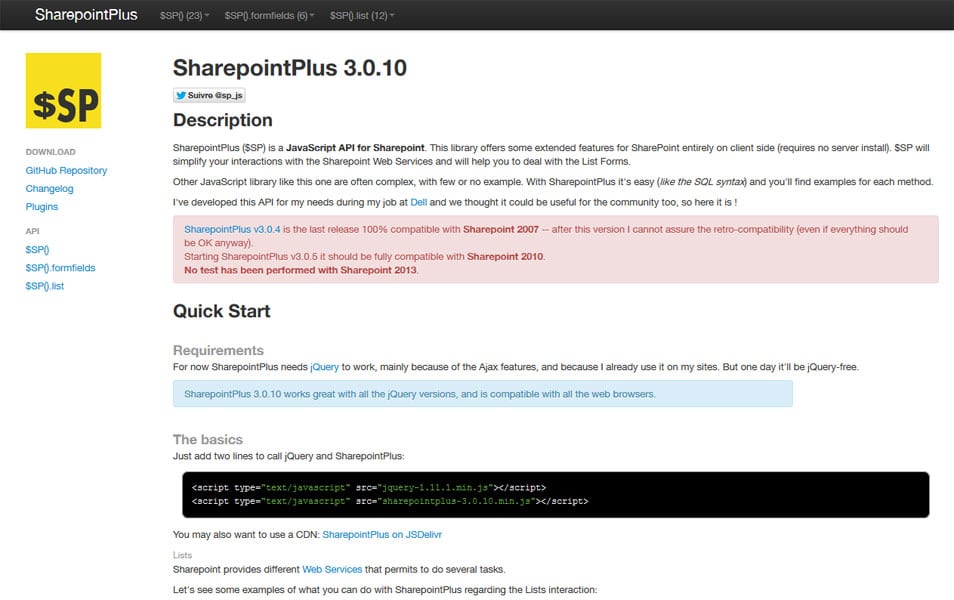Visit the jQuery link under Requirements
The image size is (954, 600).
[x=324, y=367]
